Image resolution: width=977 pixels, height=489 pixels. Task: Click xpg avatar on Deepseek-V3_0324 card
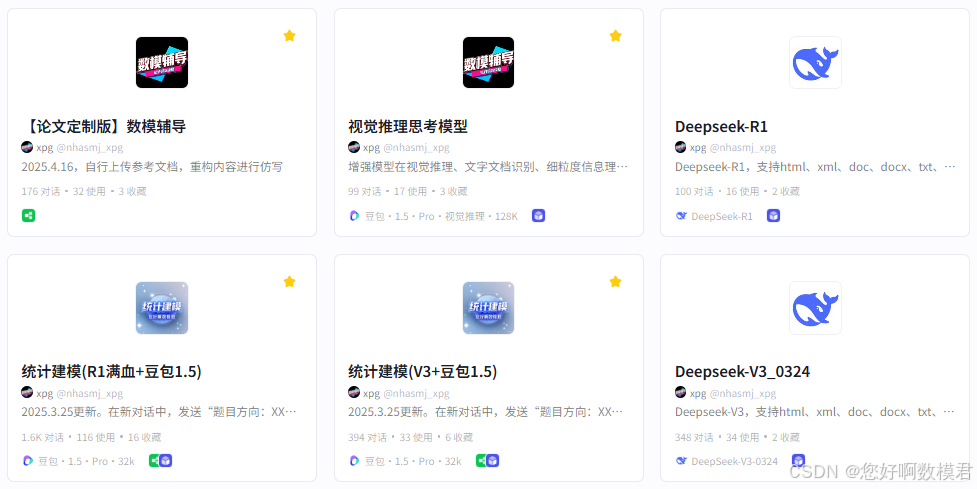coord(680,392)
